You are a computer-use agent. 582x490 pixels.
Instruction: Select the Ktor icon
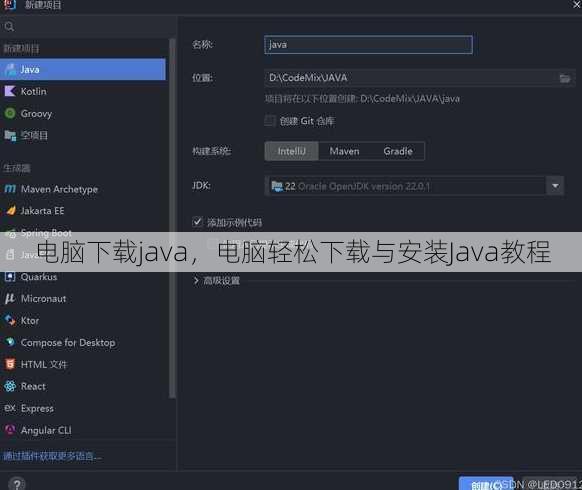[10, 320]
